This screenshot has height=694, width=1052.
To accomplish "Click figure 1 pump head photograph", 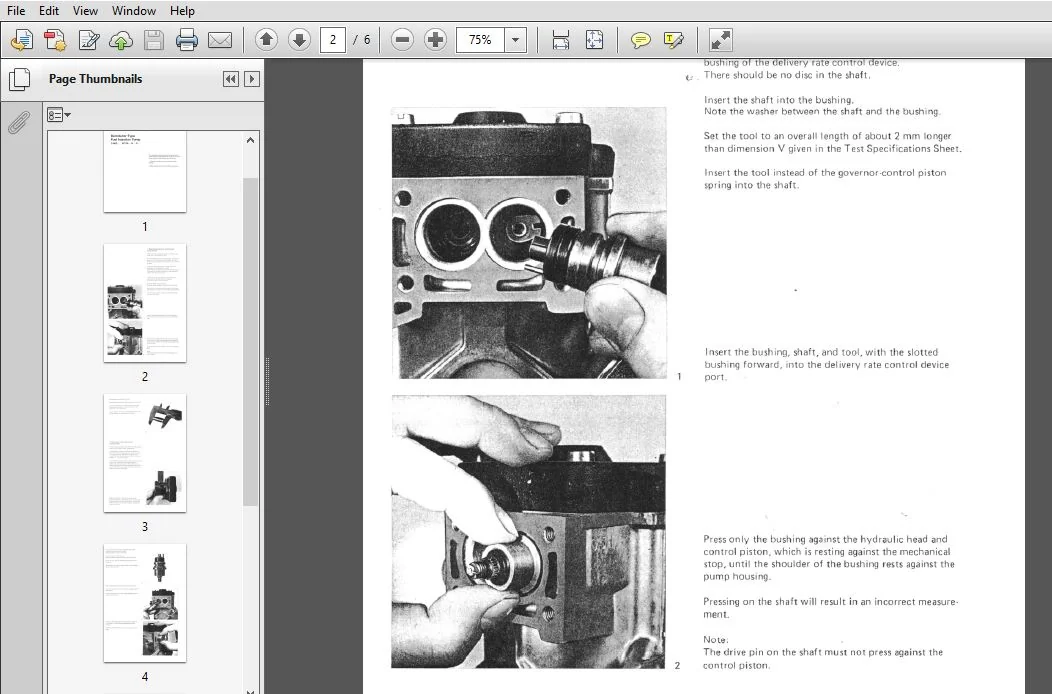I will [x=529, y=242].
